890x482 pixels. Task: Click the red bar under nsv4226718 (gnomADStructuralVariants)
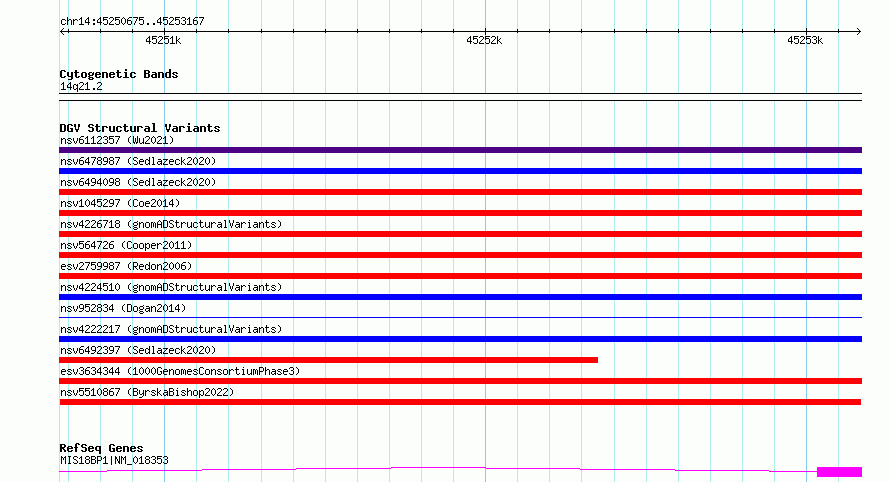tap(460, 234)
